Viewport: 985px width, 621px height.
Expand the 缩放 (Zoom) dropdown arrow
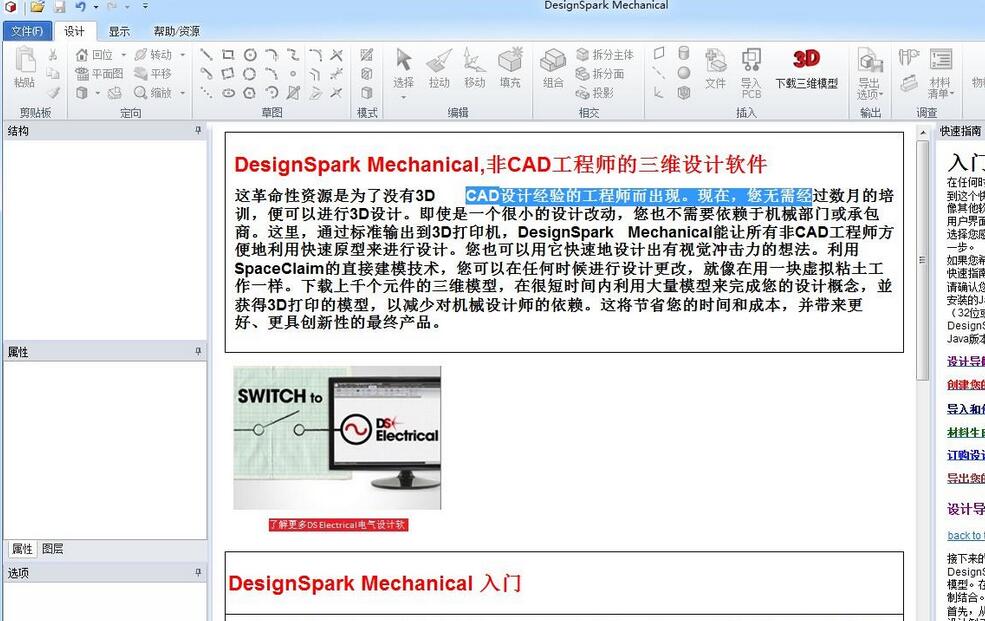point(183,93)
